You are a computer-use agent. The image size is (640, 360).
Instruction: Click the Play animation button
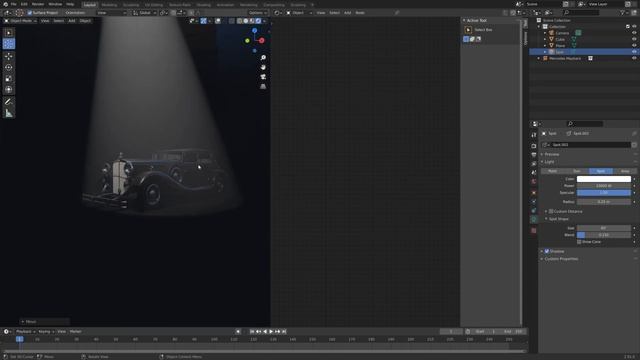pos(271,331)
